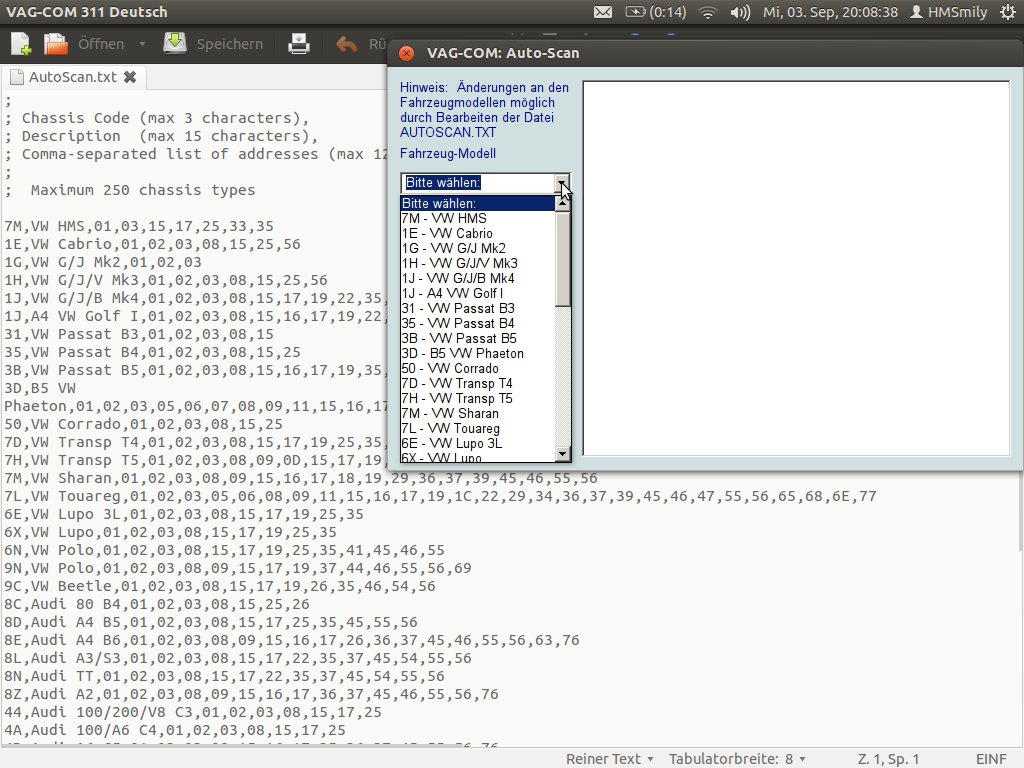Click the model list scrollbar thumb
The image size is (1024, 768).
pyautogui.click(x=562, y=259)
